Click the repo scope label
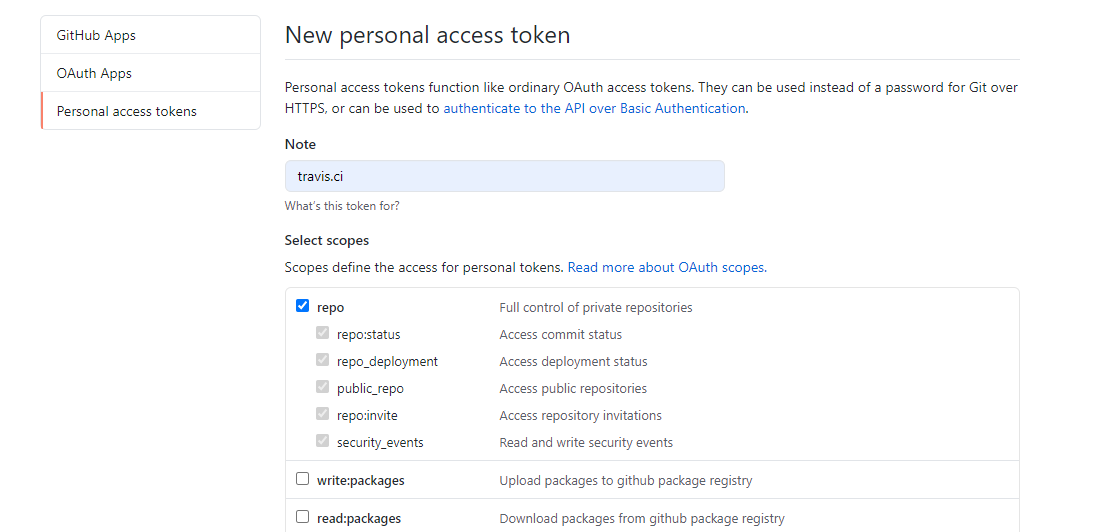The image size is (1120, 532). click(x=331, y=308)
